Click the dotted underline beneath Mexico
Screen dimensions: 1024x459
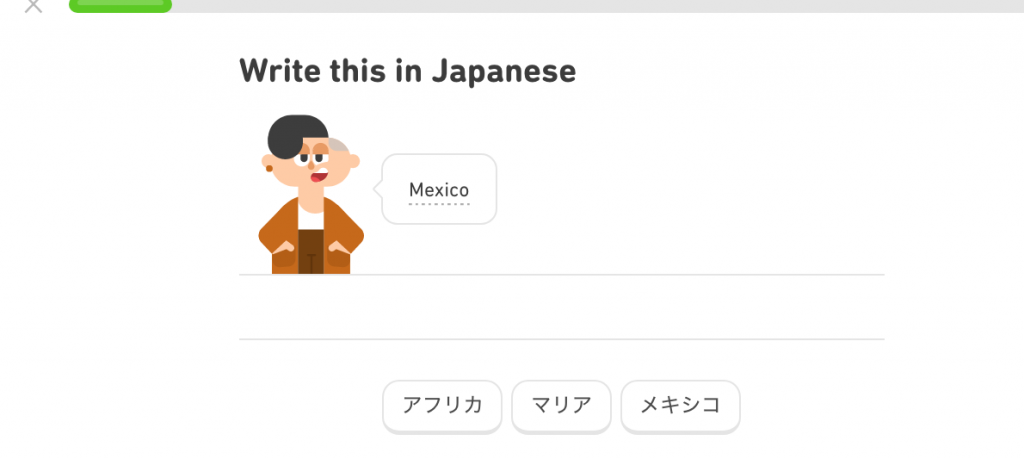438,203
